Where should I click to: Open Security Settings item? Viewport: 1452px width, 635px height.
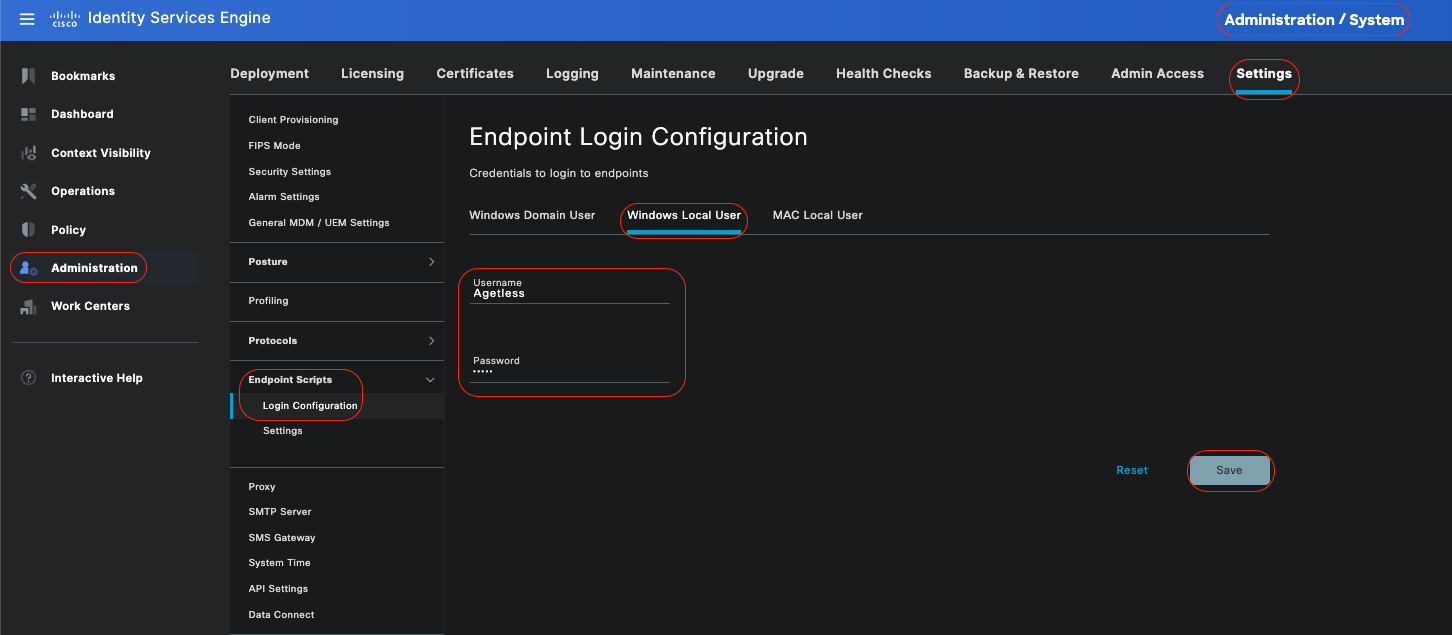tap(289, 172)
